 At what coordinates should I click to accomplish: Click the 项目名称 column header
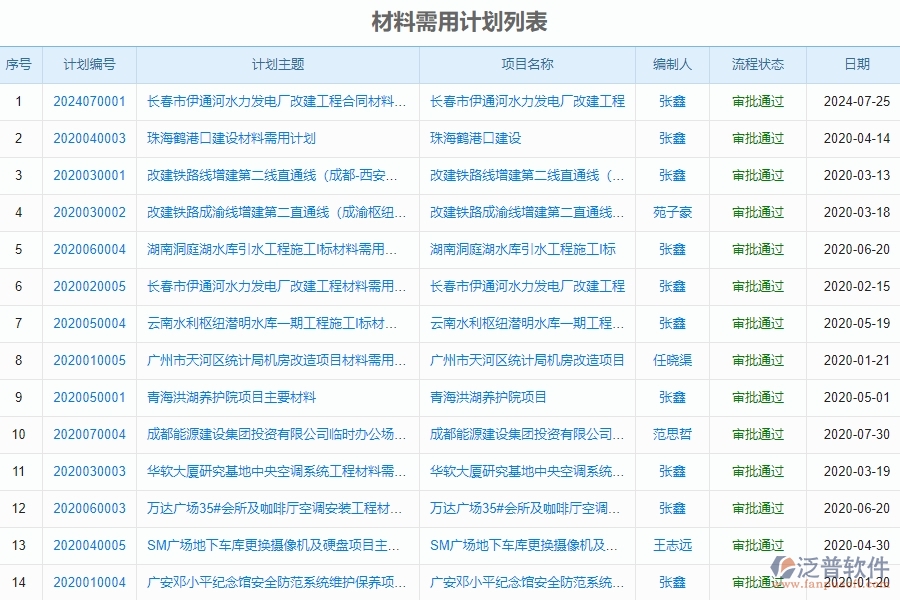528,64
